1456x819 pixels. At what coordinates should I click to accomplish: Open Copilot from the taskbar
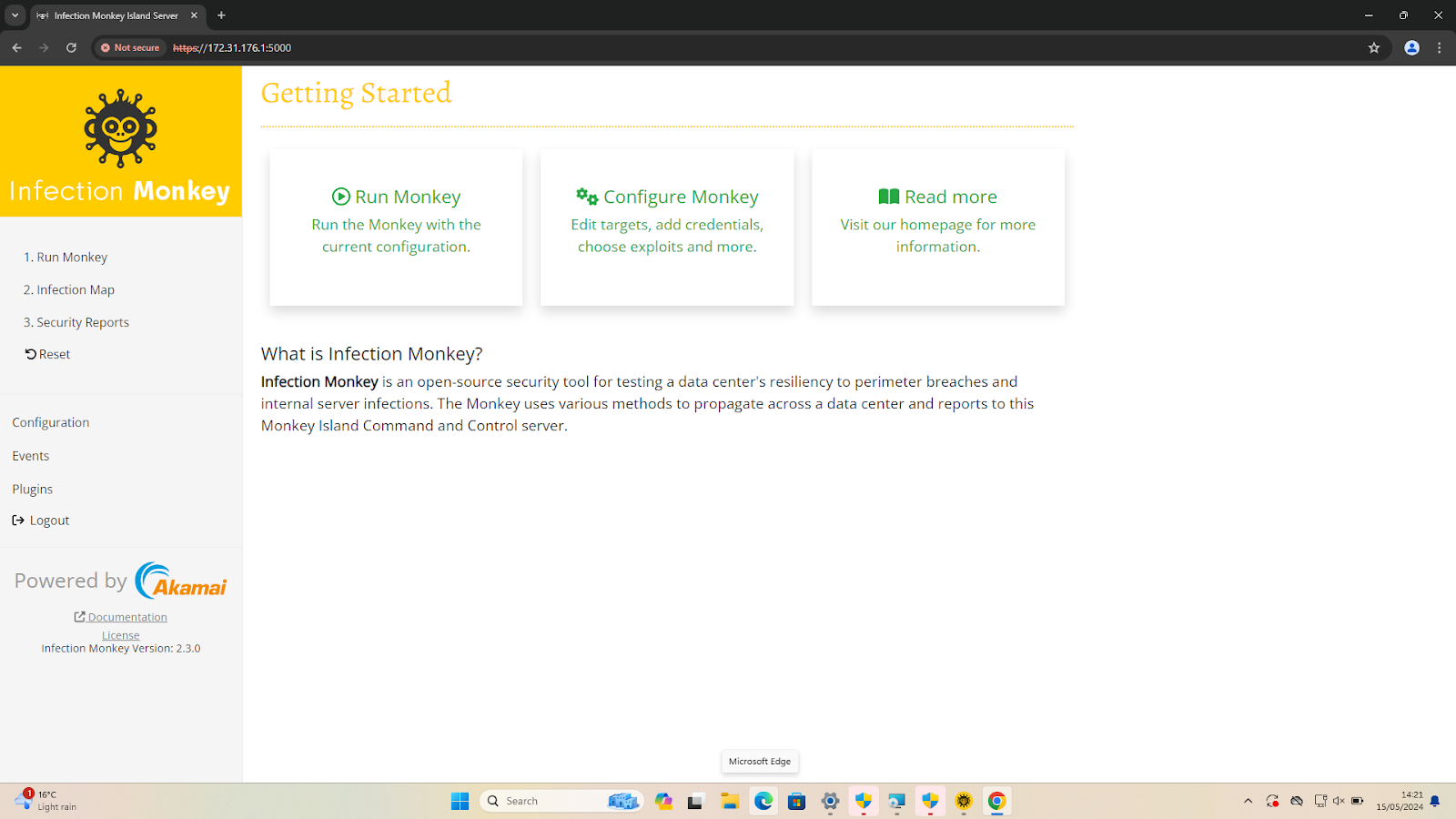coord(663,801)
